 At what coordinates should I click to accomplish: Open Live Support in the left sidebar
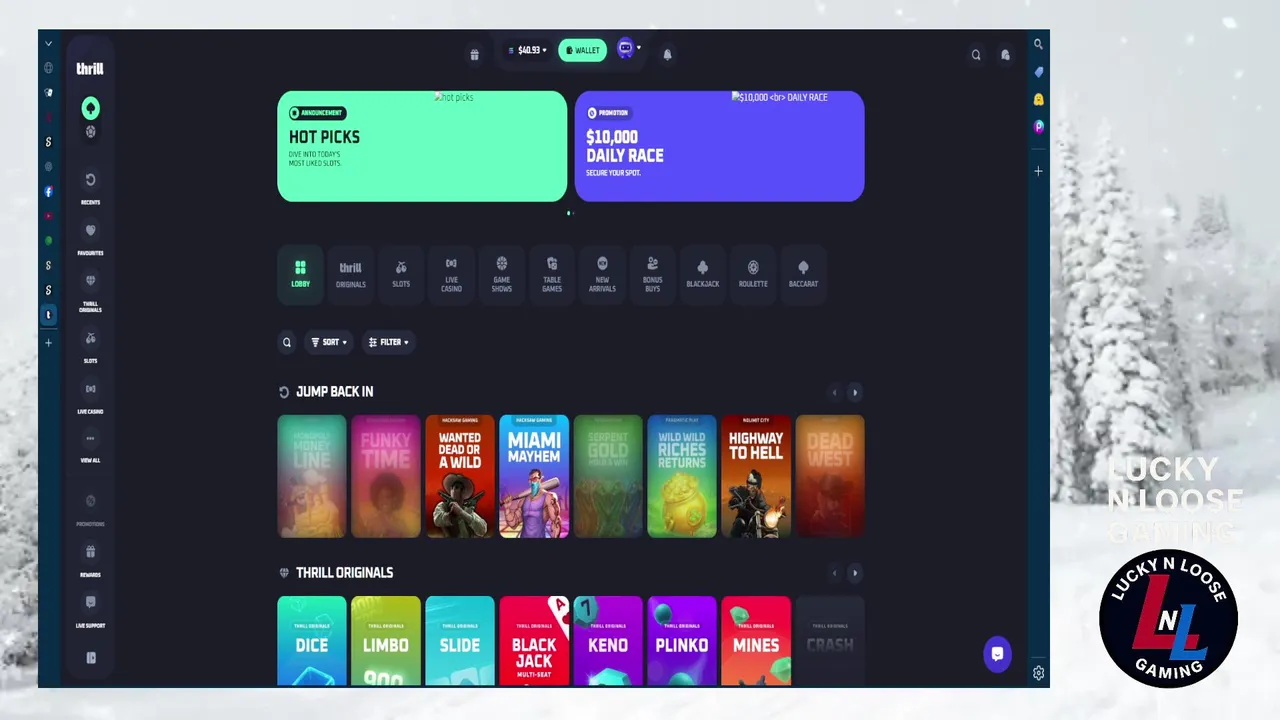click(90, 612)
